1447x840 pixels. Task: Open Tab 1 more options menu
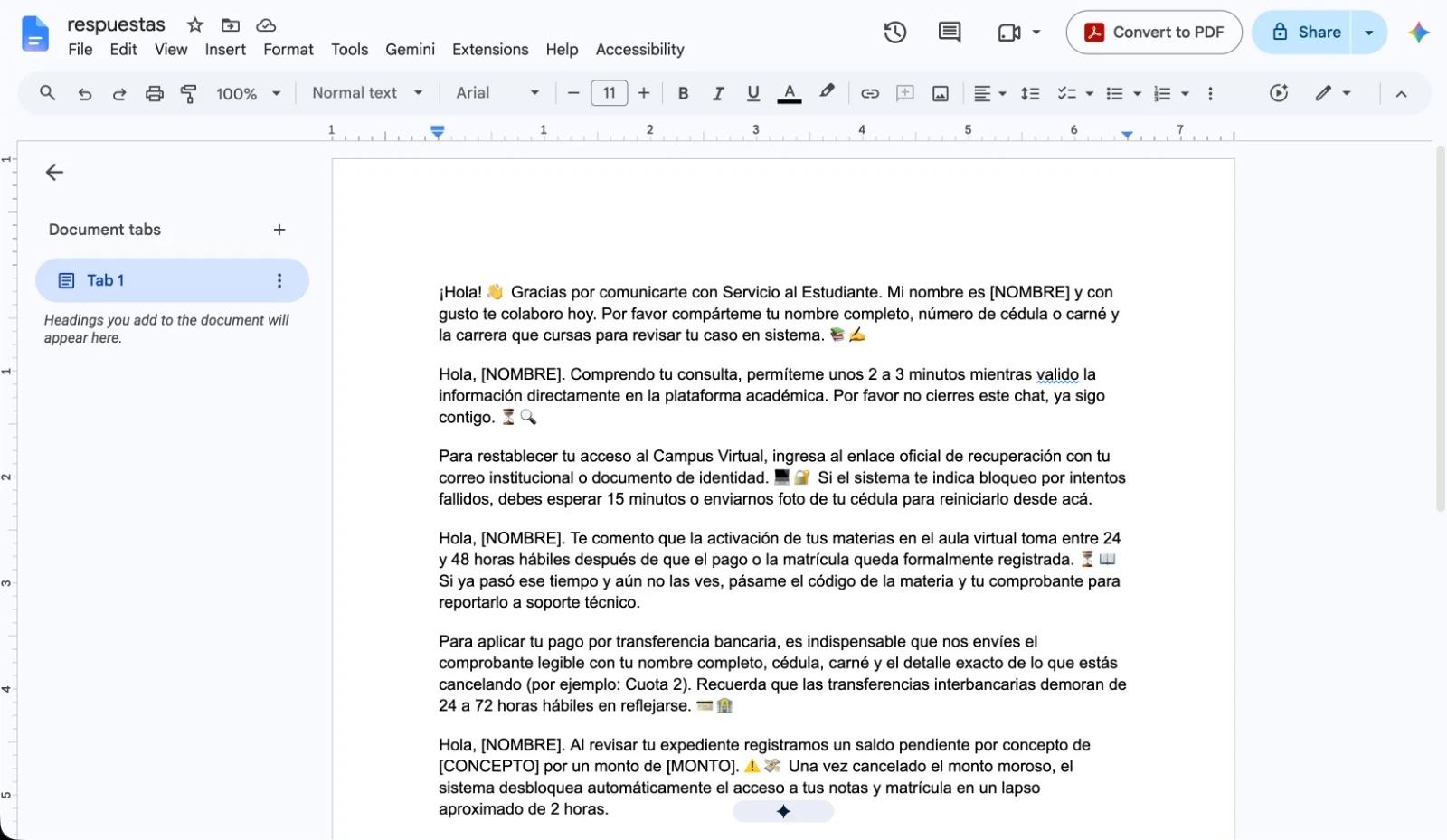coord(279,280)
